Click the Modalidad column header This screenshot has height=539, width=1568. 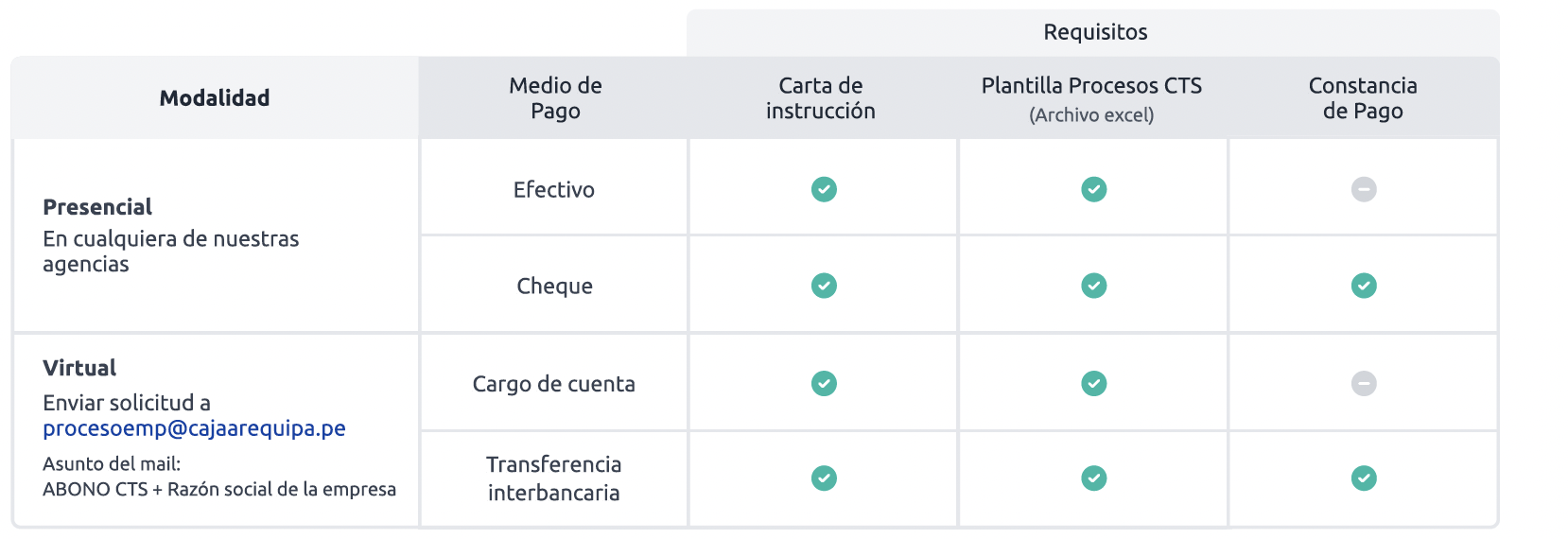point(215,97)
